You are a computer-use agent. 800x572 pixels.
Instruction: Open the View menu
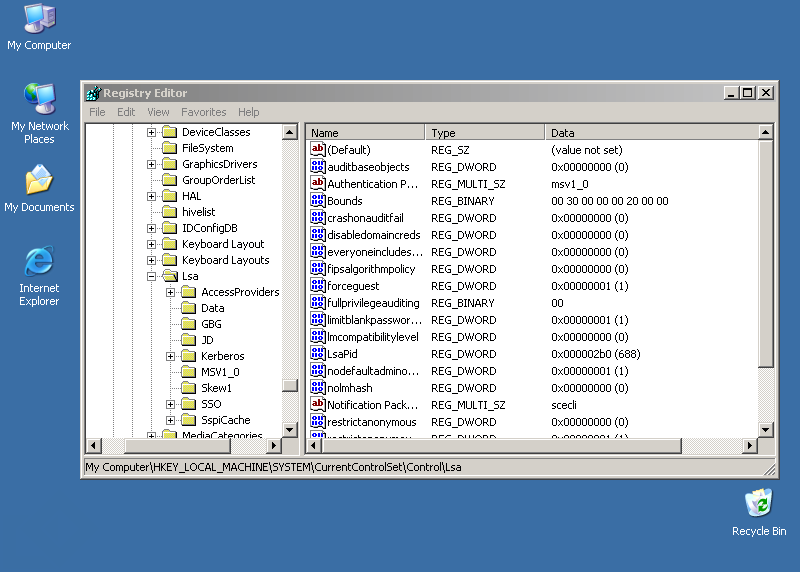coord(158,112)
